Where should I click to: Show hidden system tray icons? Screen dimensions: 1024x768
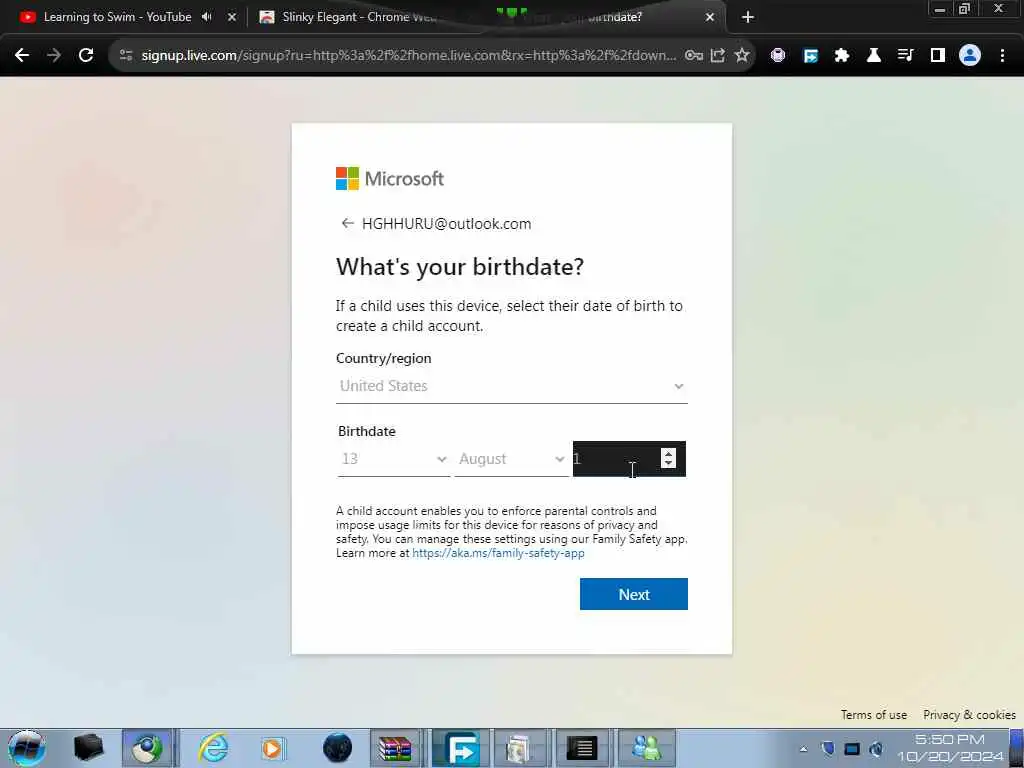803,749
